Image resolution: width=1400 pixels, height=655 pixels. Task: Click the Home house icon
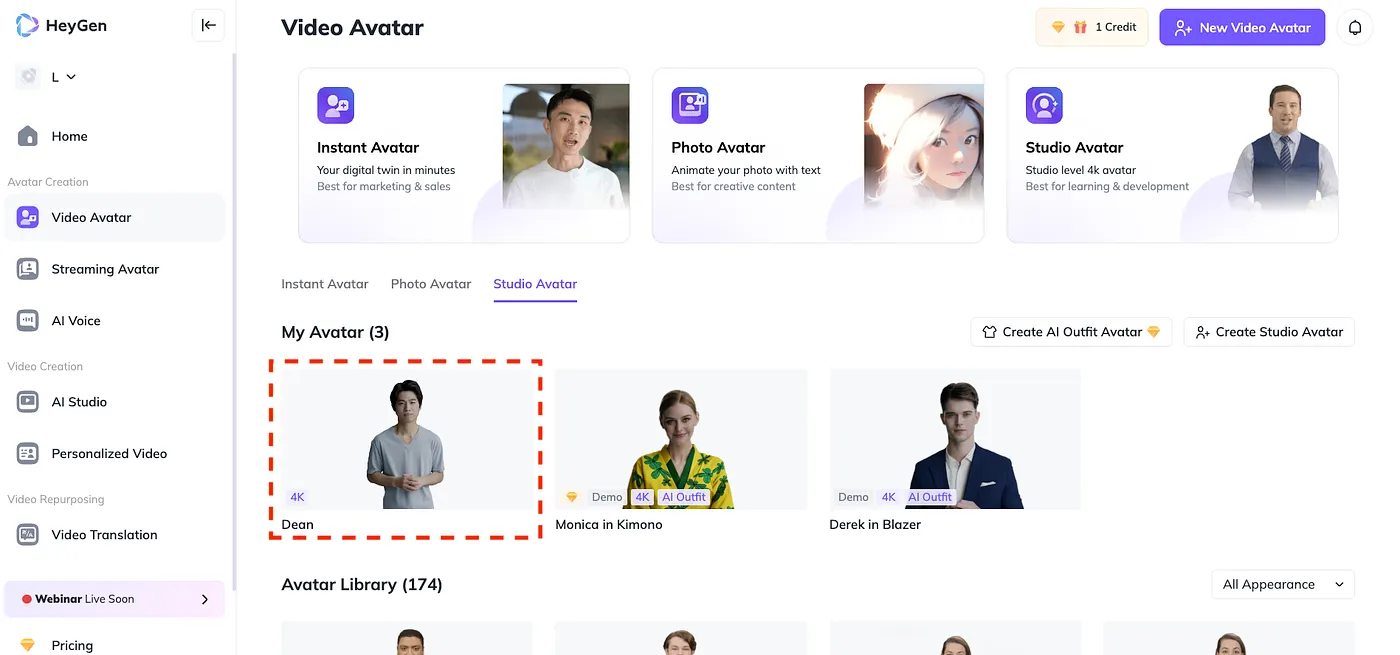[x=28, y=136]
